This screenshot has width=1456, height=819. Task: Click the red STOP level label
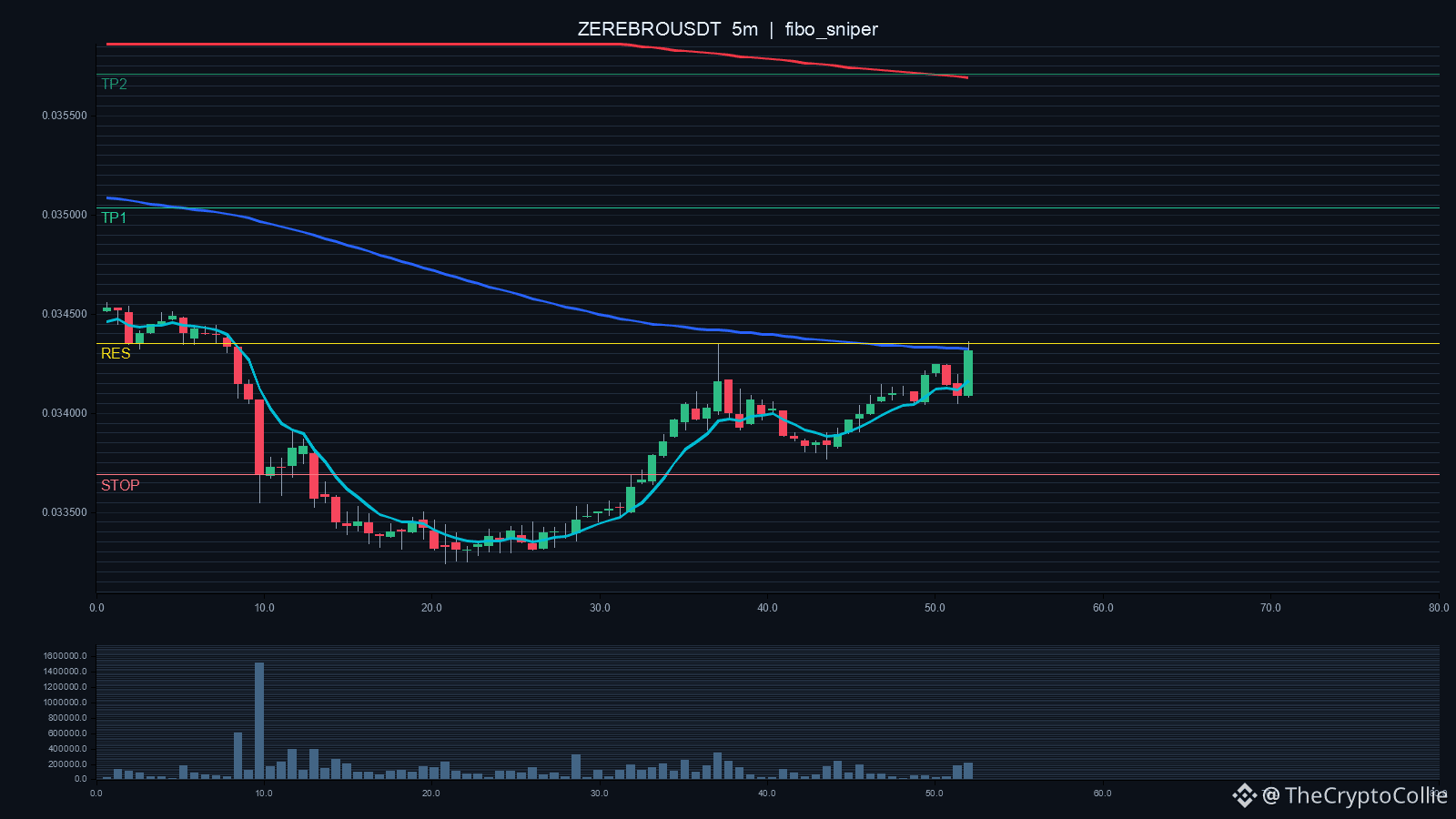click(120, 485)
